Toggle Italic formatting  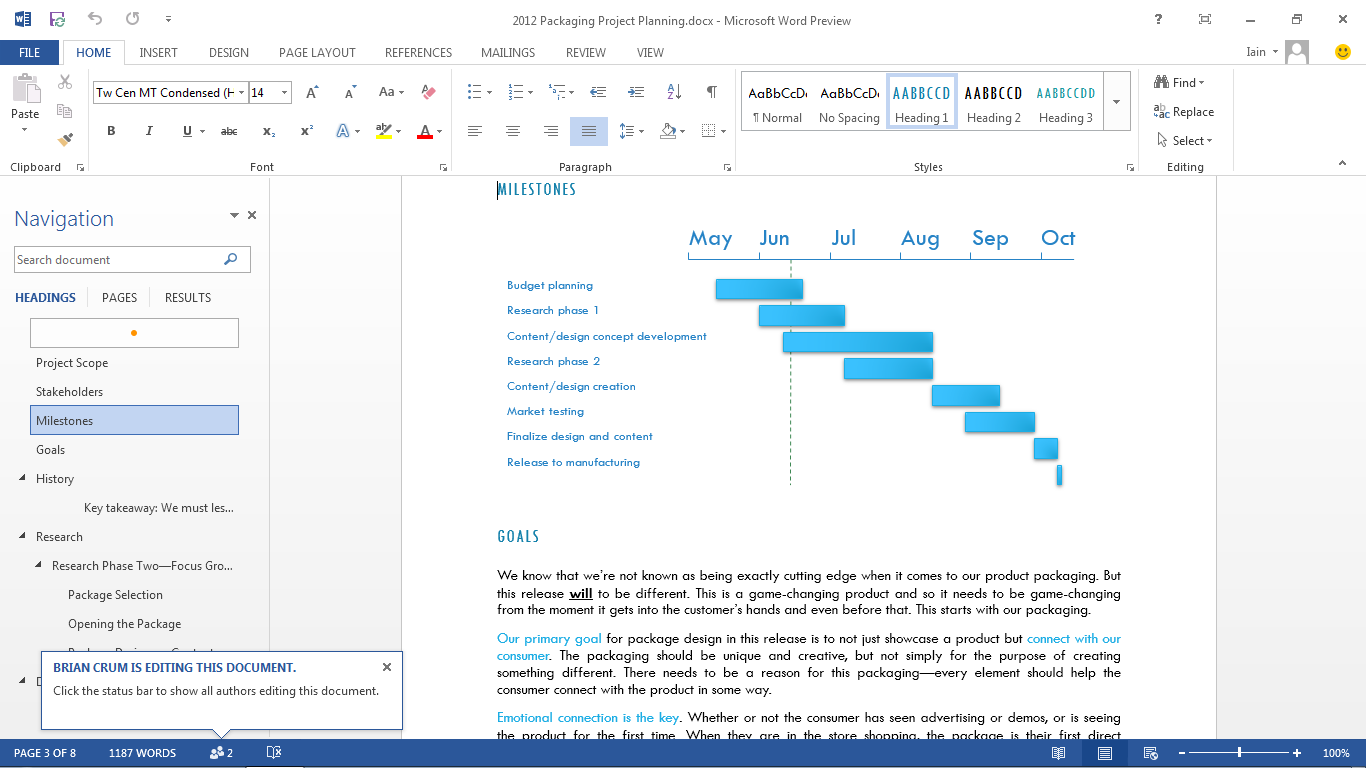149,131
